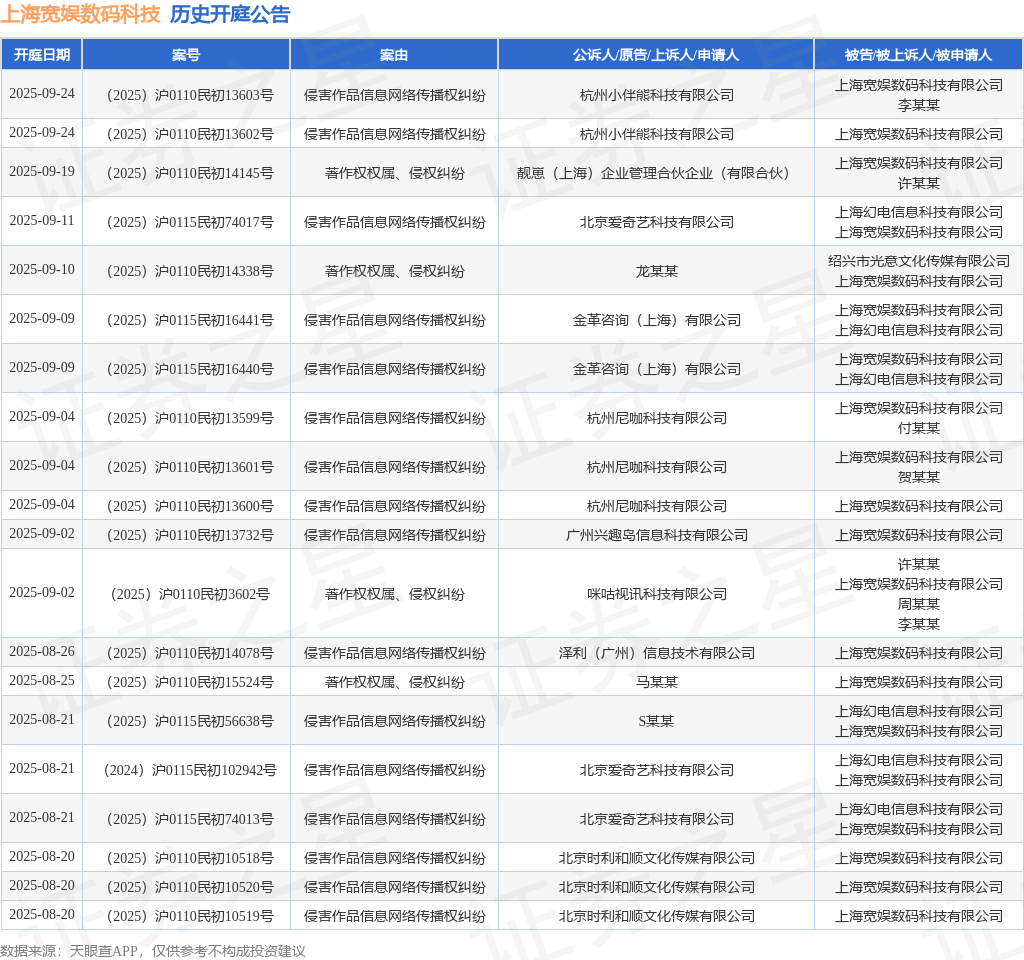Click the 数据来源 天眼查APP footer note
Image resolution: width=1024 pixels, height=960 pixels.
[153, 951]
